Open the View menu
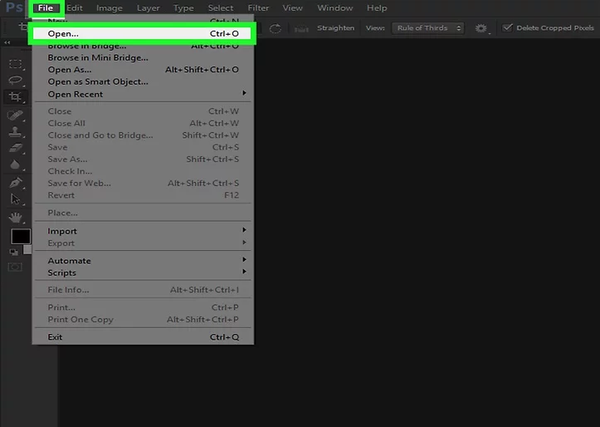The image size is (600, 427). coord(292,8)
